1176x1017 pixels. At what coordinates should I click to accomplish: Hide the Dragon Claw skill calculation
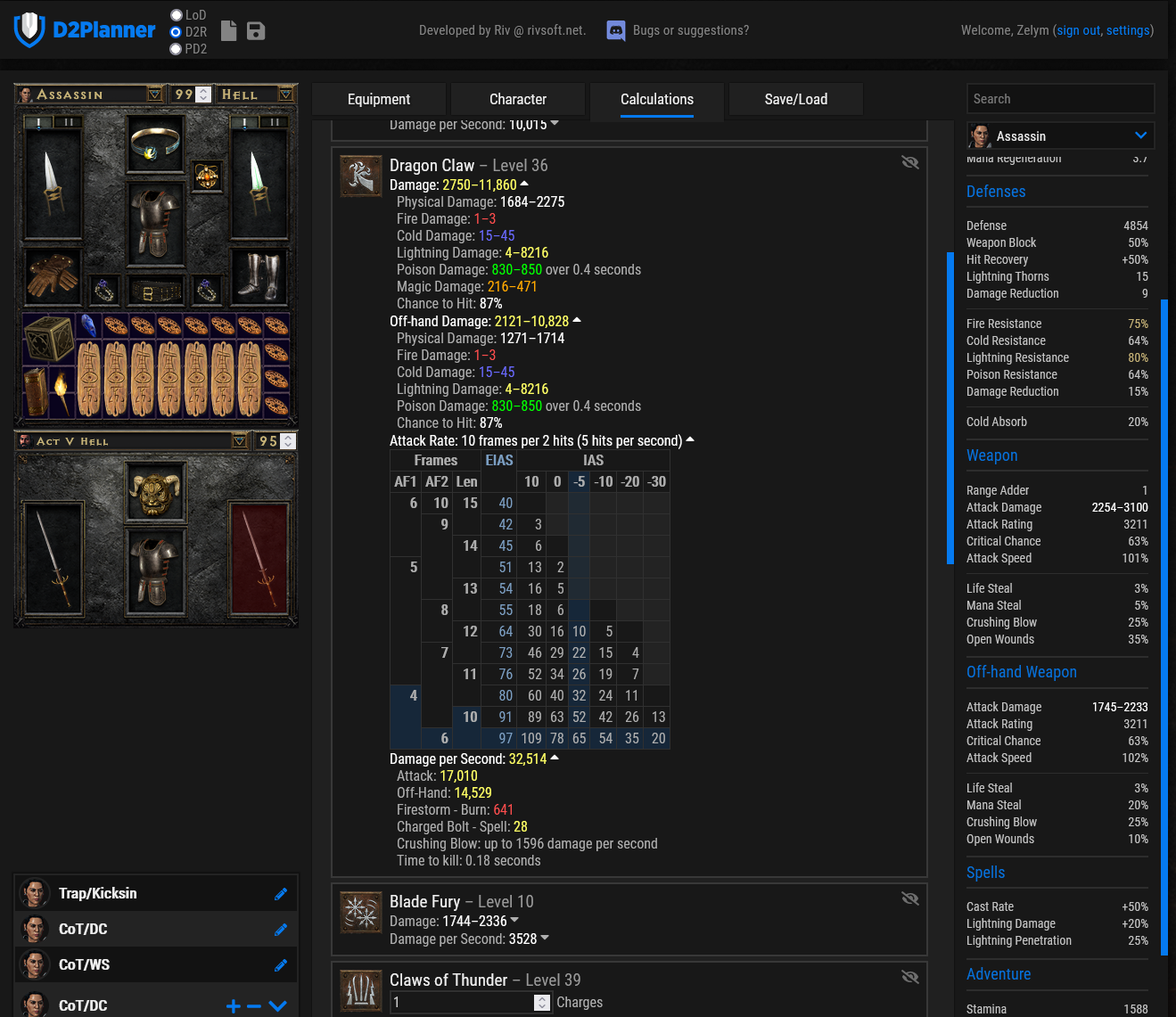click(909, 162)
